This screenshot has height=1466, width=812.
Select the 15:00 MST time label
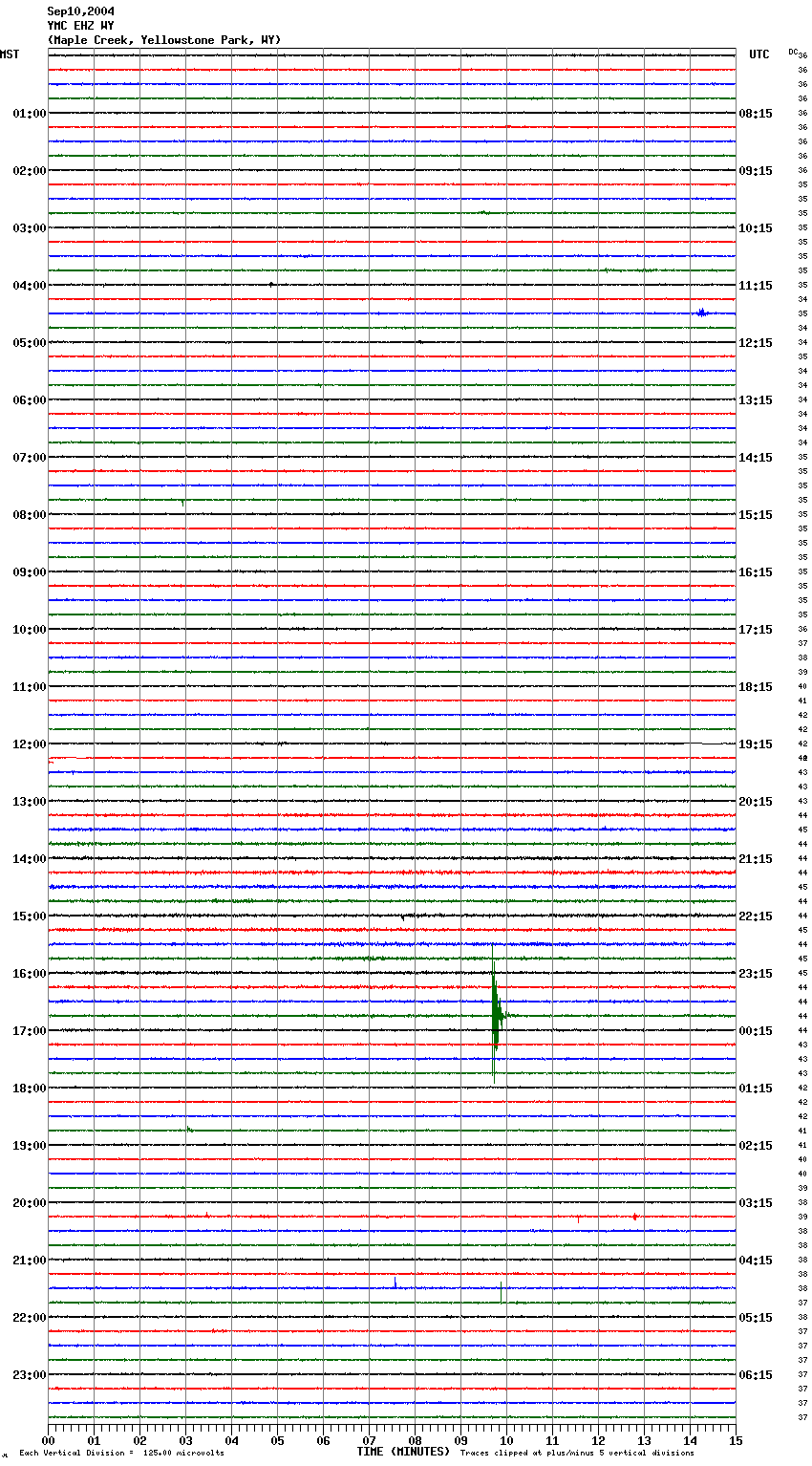point(30,916)
